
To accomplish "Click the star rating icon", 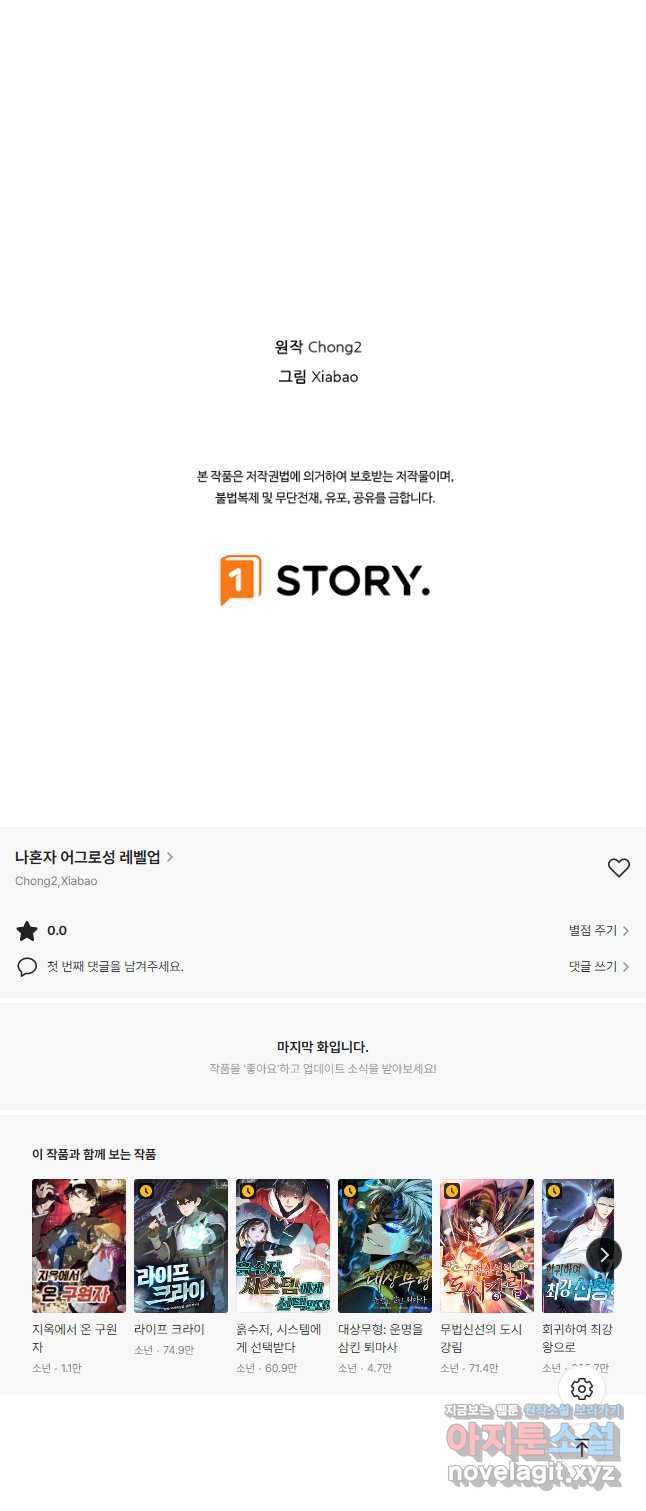I will tap(27, 931).
